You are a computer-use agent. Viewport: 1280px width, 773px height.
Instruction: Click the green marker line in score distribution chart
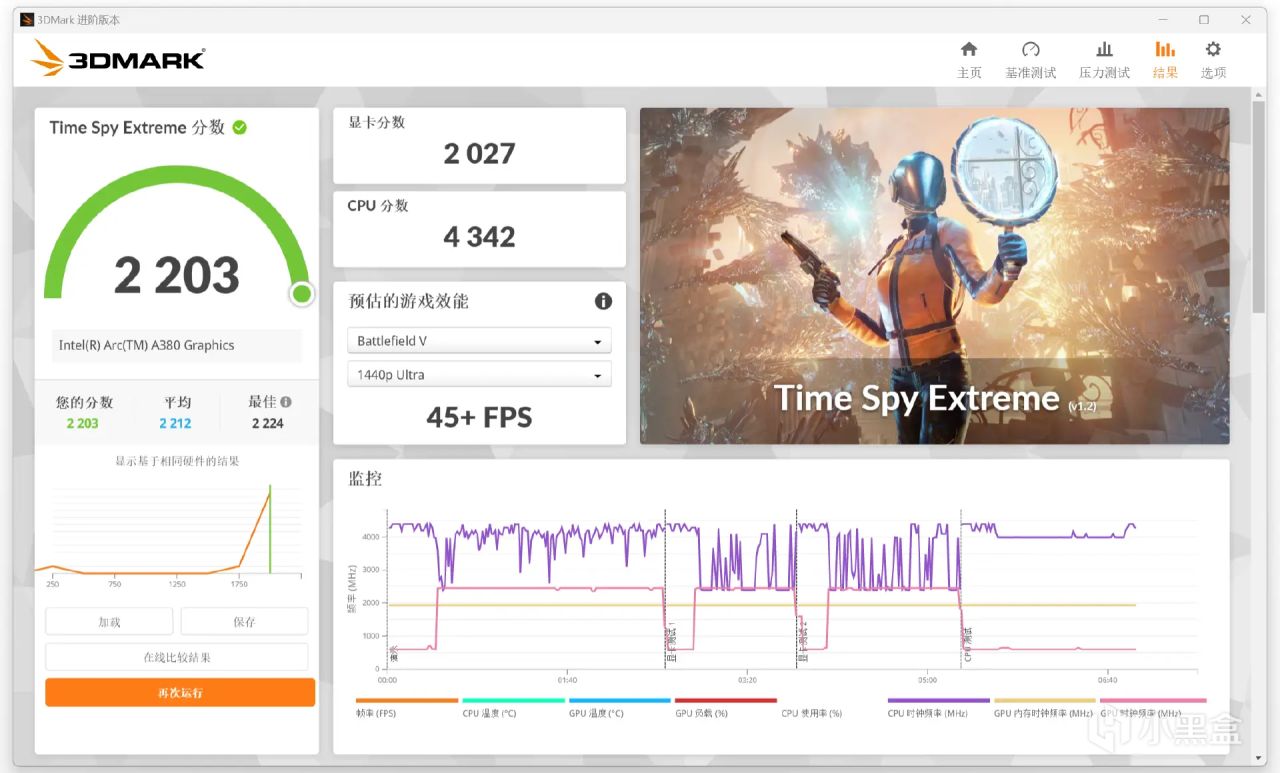click(270, 530)
